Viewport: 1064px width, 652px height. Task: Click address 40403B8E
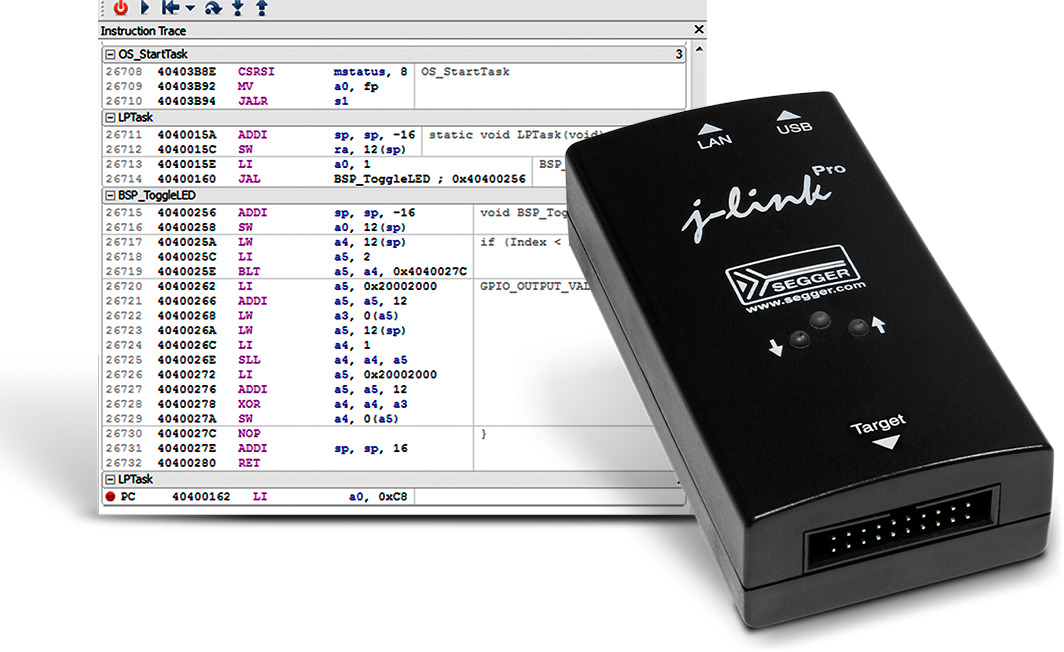click(x=187, y=71)
